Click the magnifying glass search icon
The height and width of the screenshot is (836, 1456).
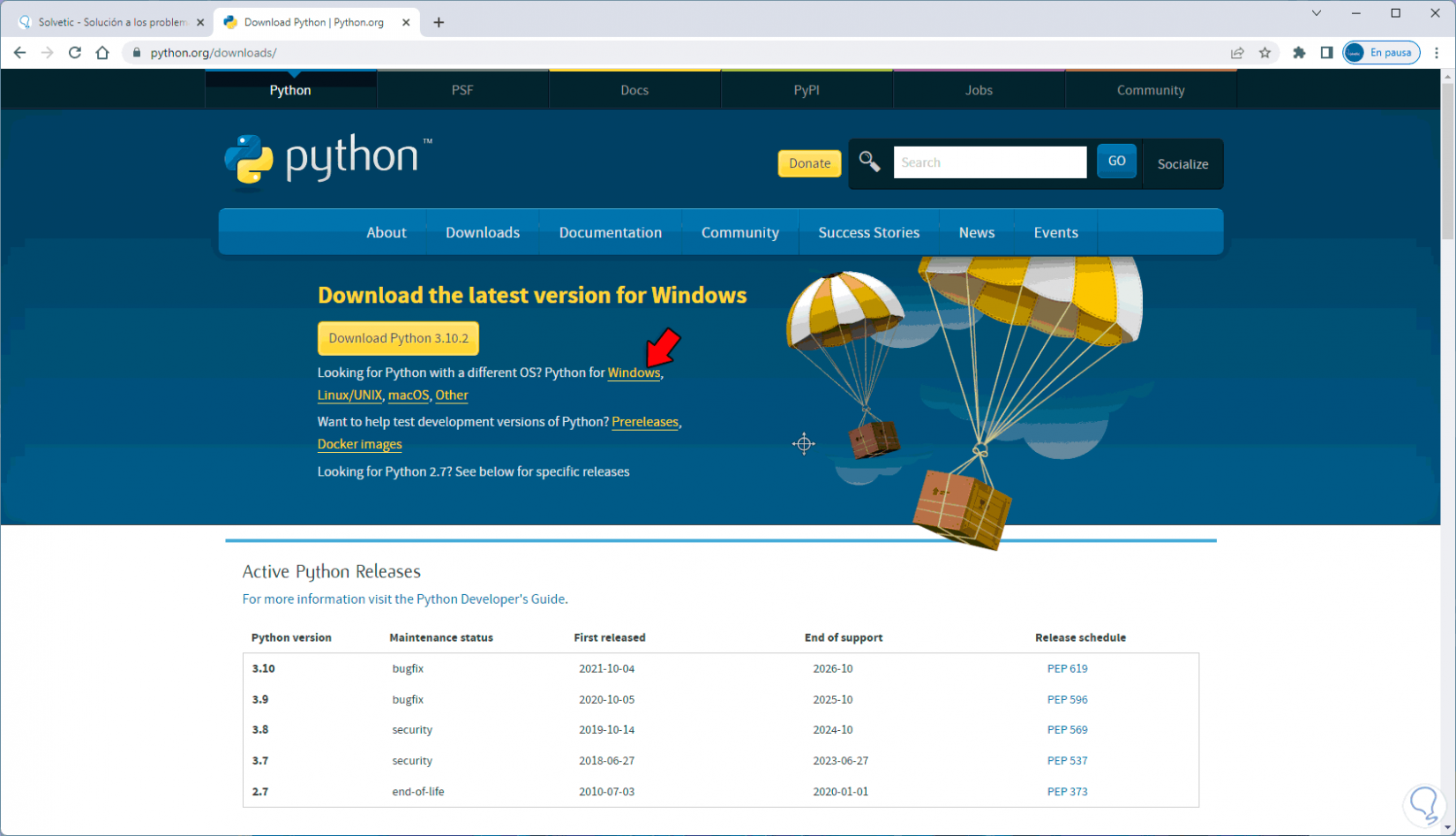869,162
